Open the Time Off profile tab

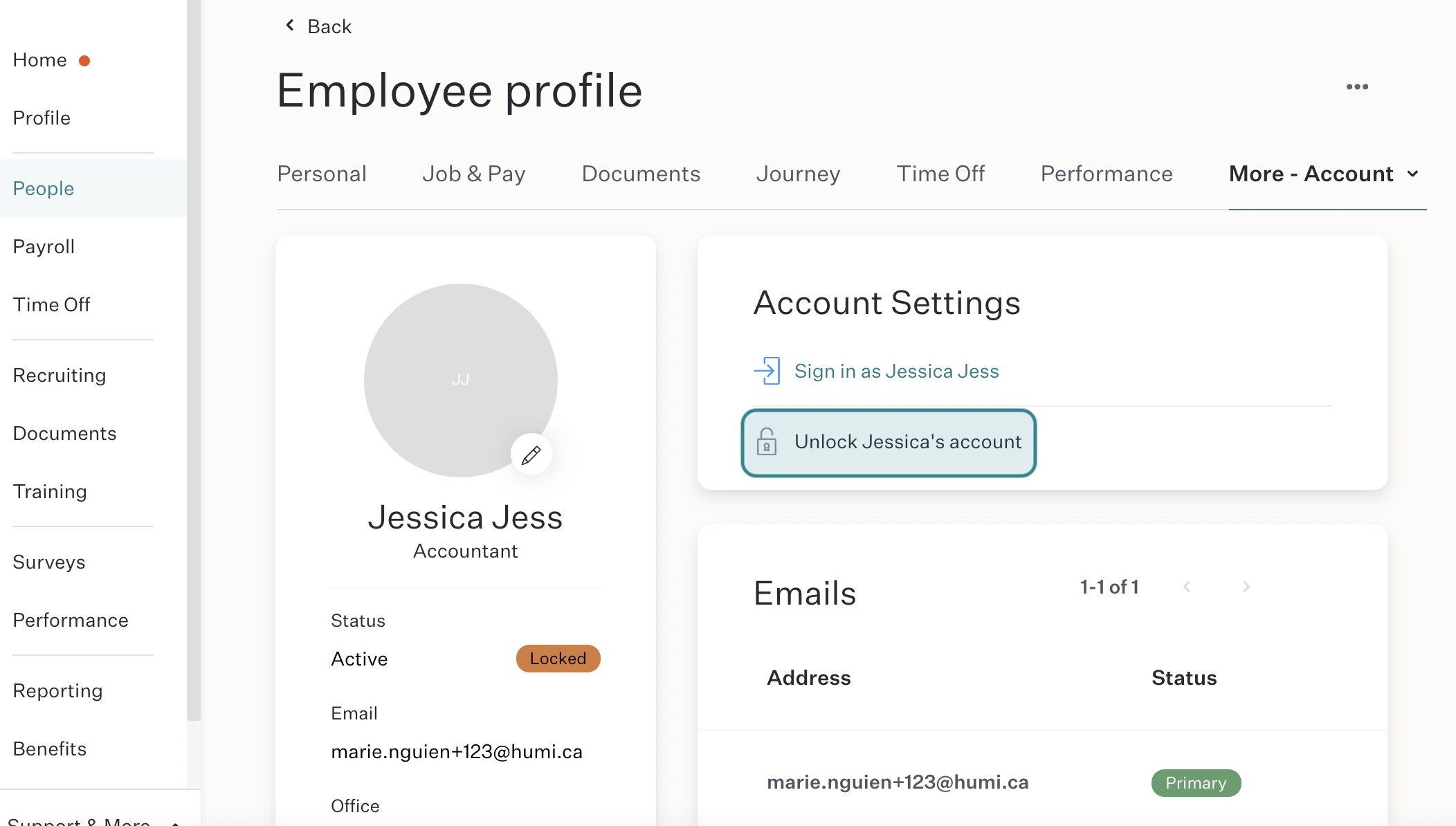tap(940, 174)
